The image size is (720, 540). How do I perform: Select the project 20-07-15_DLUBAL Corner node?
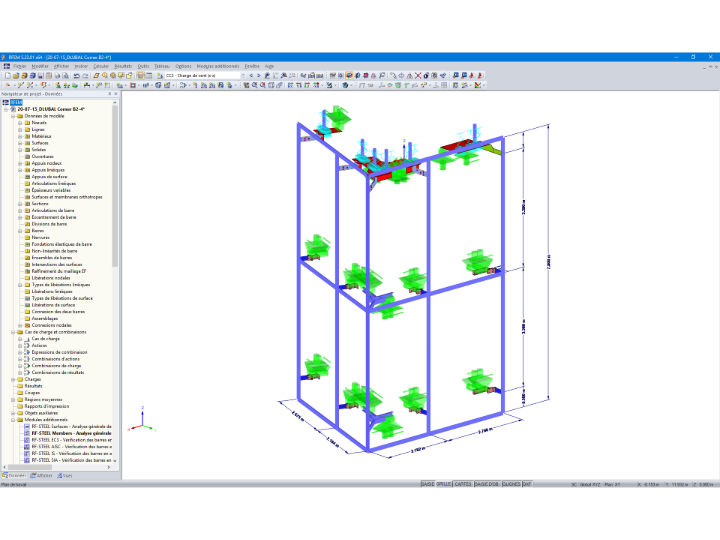click(x=51, y=109)
